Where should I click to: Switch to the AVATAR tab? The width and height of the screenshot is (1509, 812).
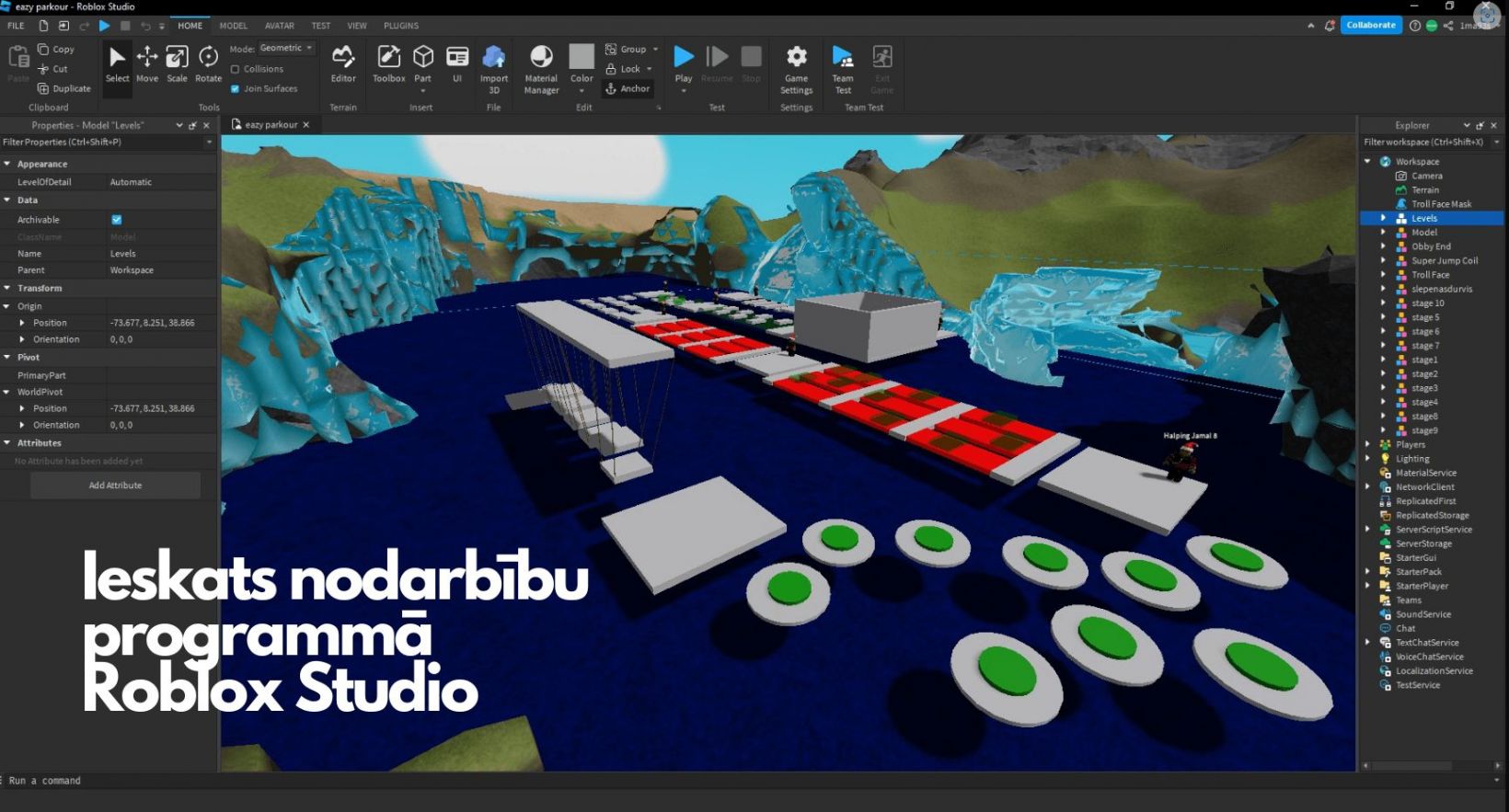[280, 26]
